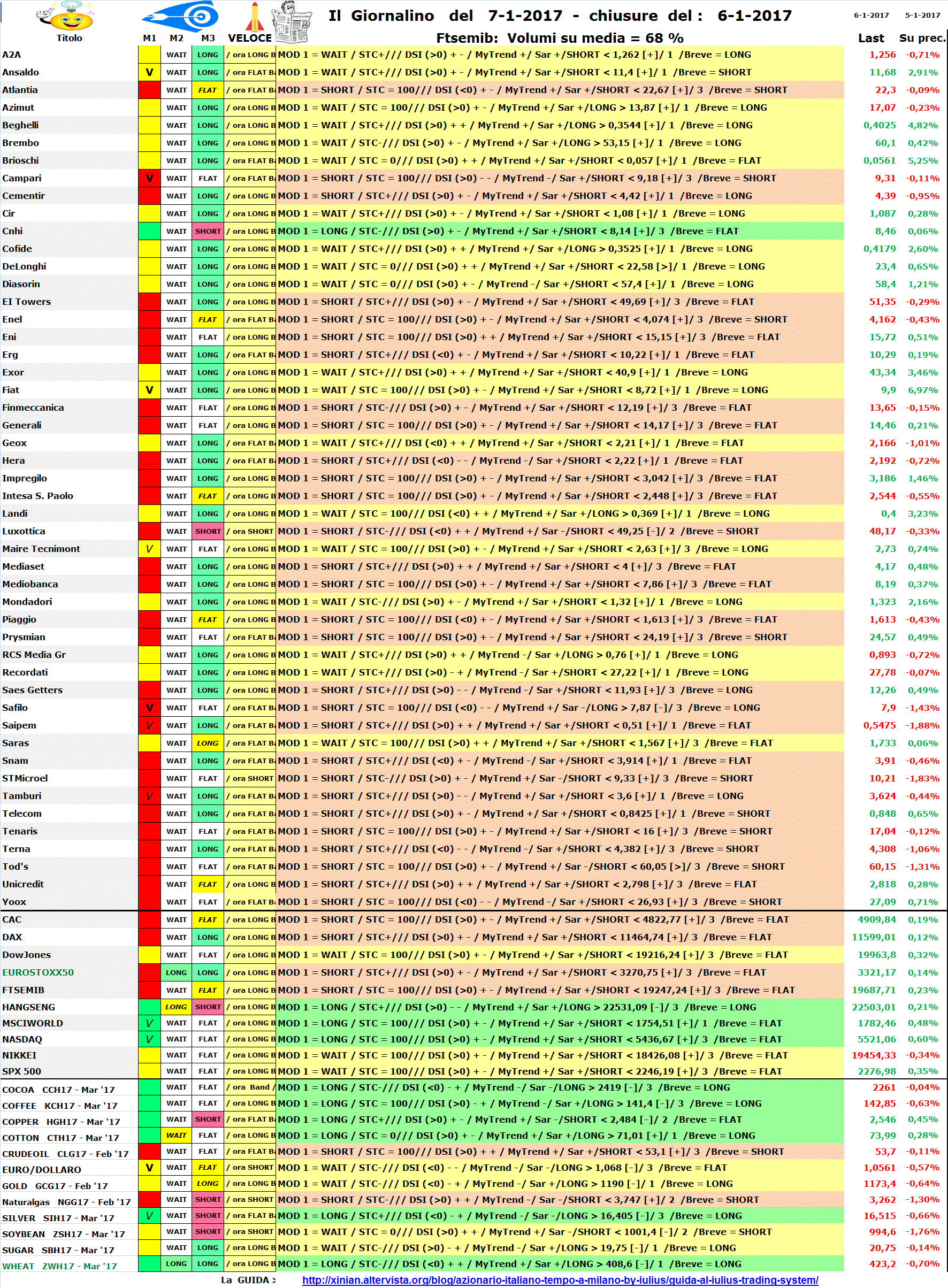
Task: Select the Intesa S. Paolo title
Action: tap(37, 496)
